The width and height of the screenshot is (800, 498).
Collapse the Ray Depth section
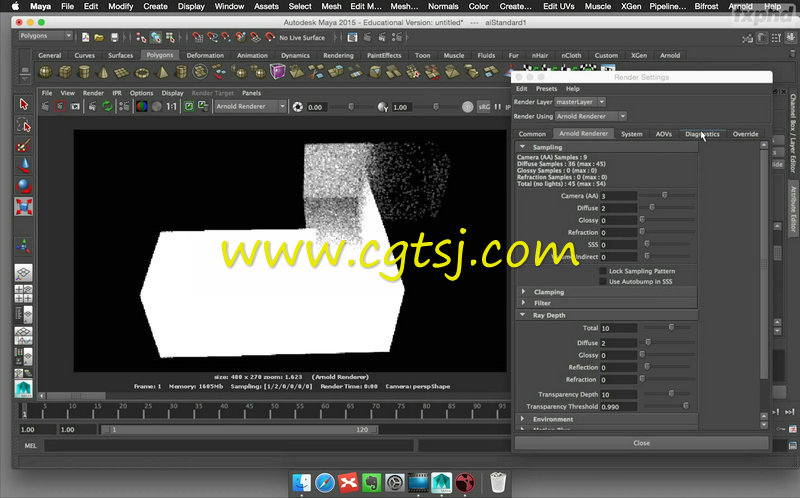coord(522,315)
